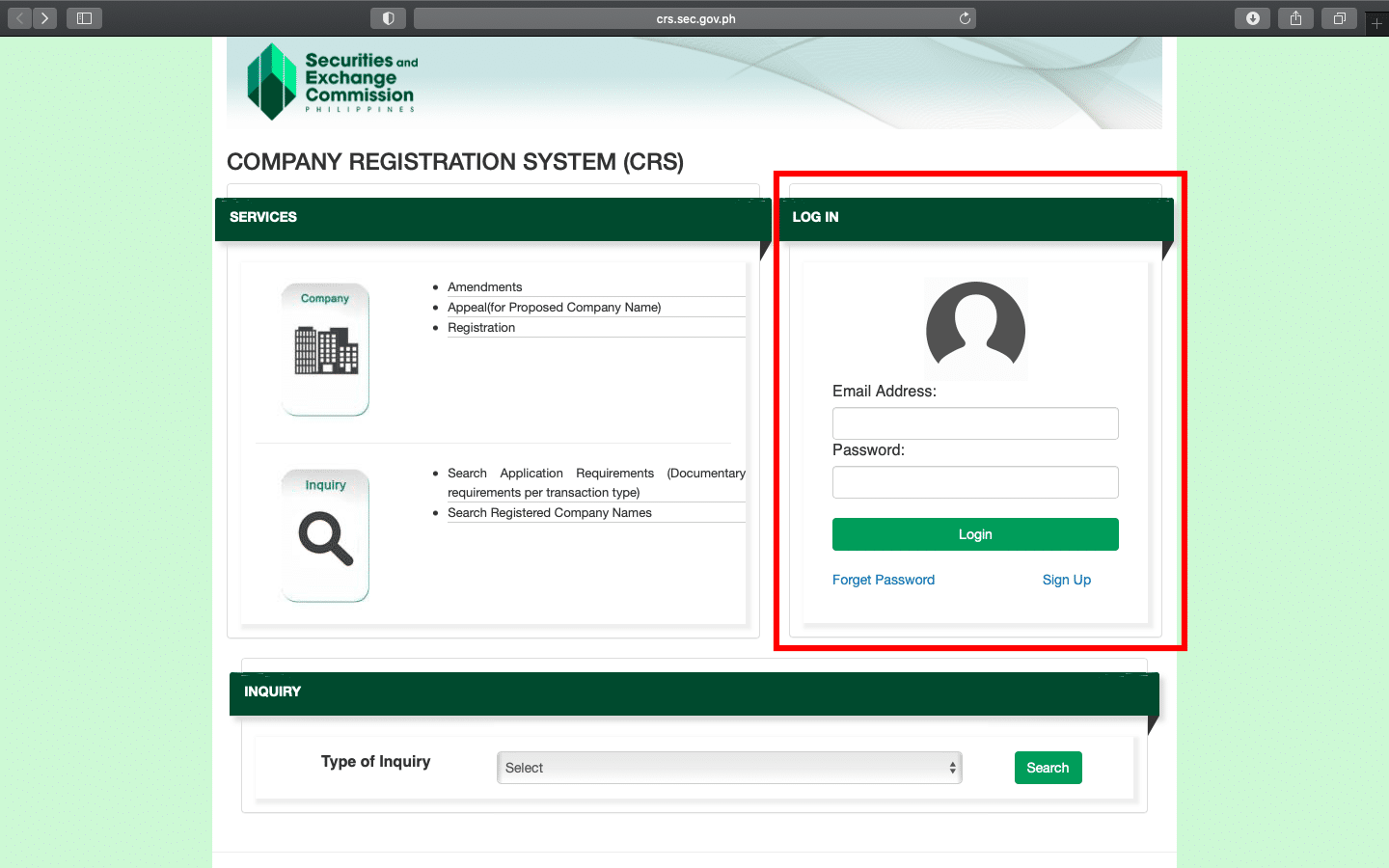Open the Registration service link

tap(481, 328)
